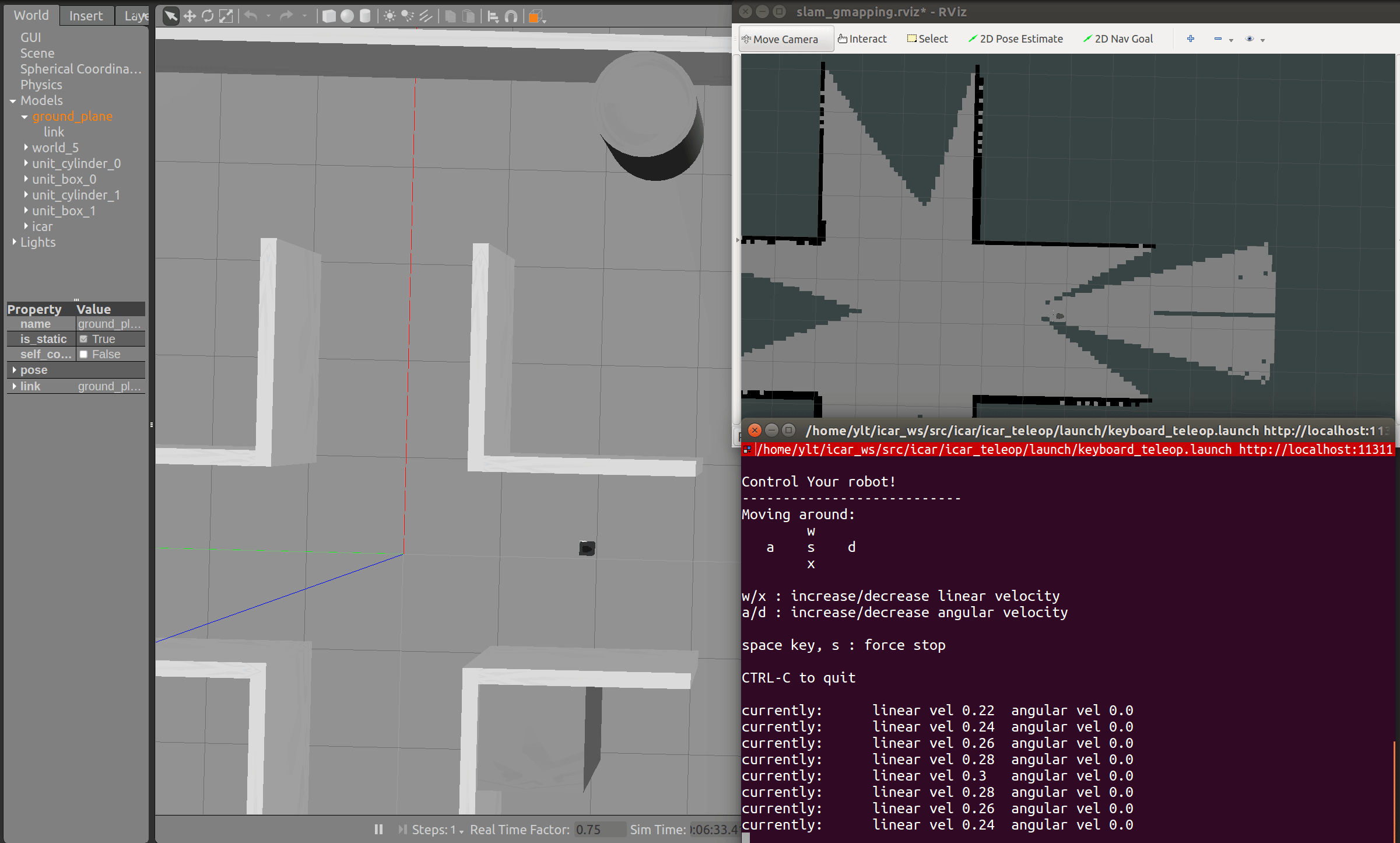Click the copy icon in Gazebo toolbar

coord(450,16)
